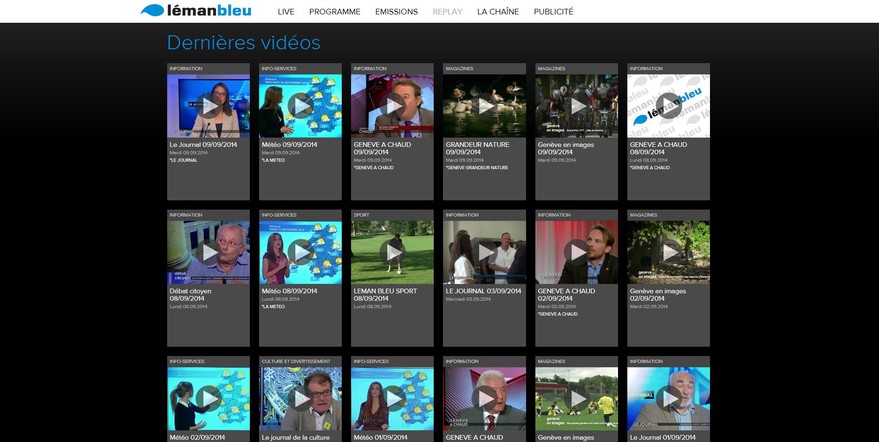Select the REPLAY navigation item
Screen dimensions: 879x442
[x=447, y=12]
